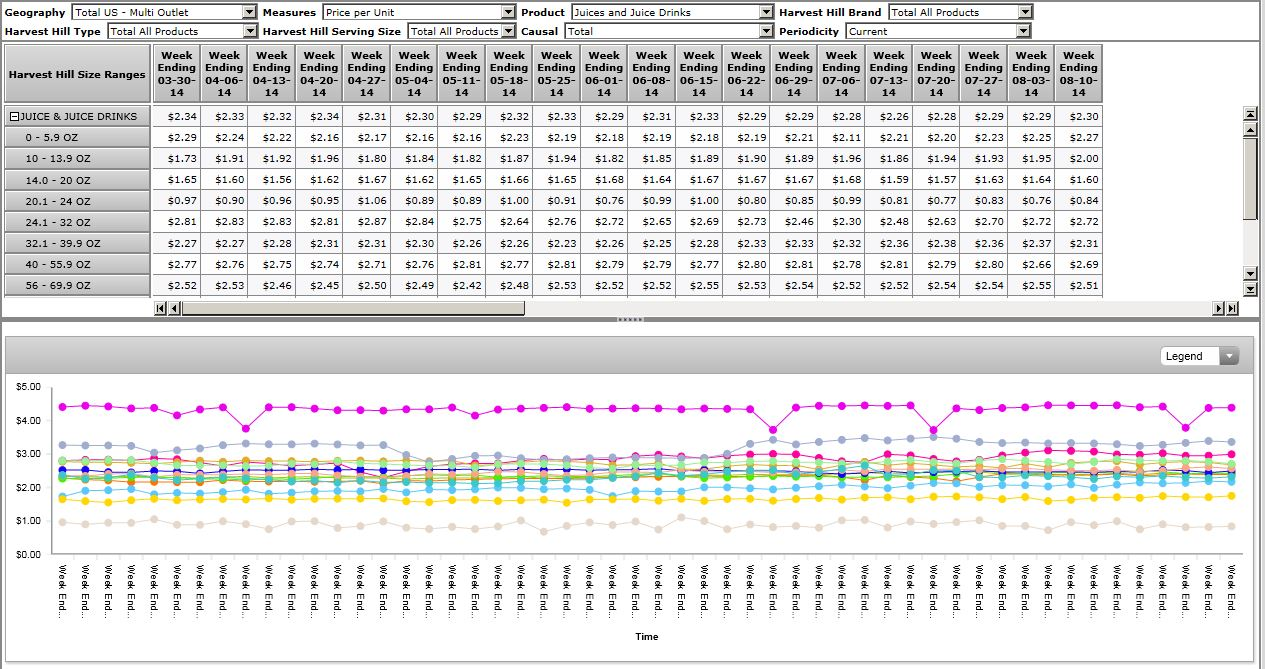Click the splitter handle between table and chart
Screen dimensions: 1265x669
point(631,320)
